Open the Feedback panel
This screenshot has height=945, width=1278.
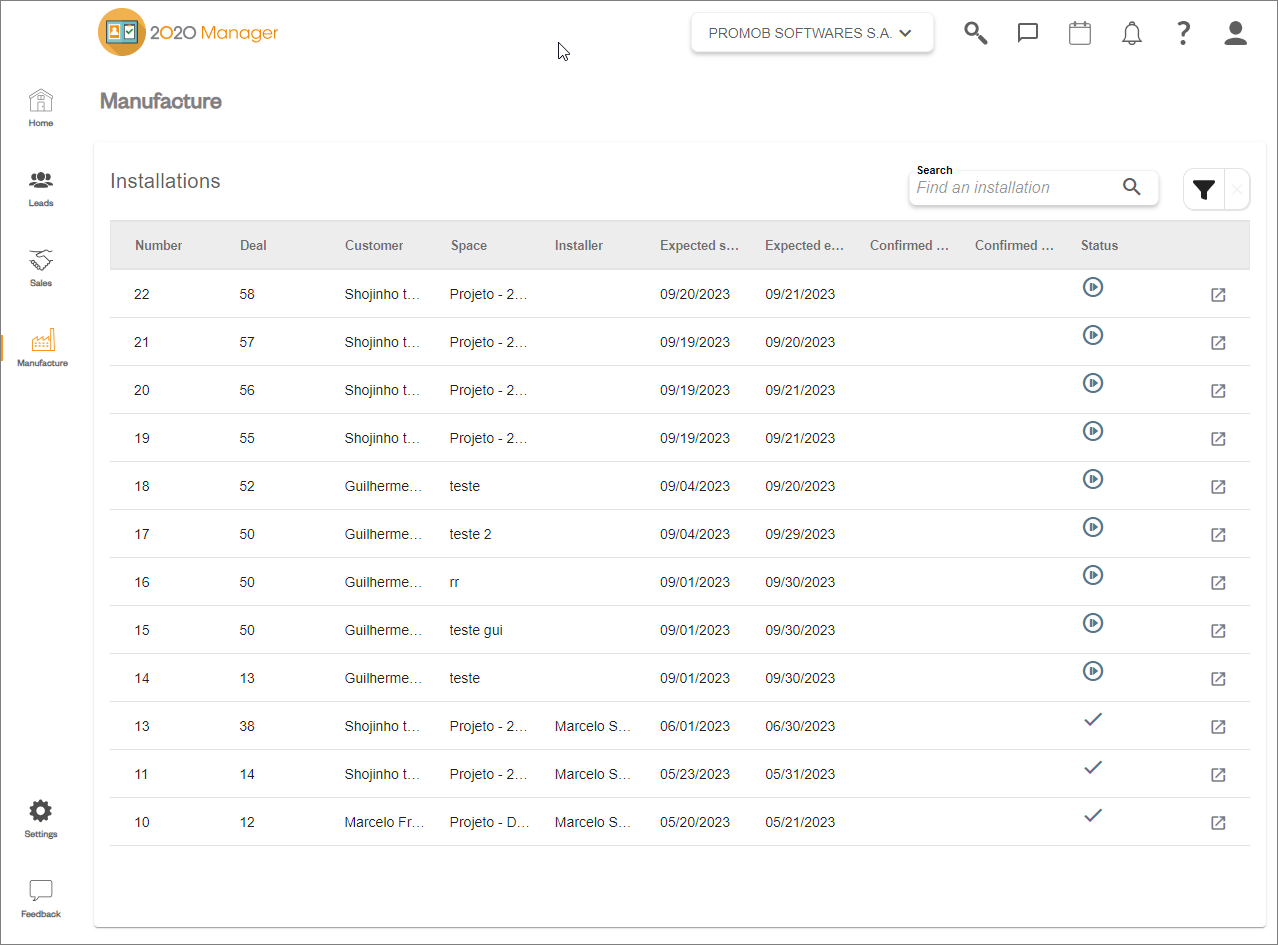click(x=41, y=899)
